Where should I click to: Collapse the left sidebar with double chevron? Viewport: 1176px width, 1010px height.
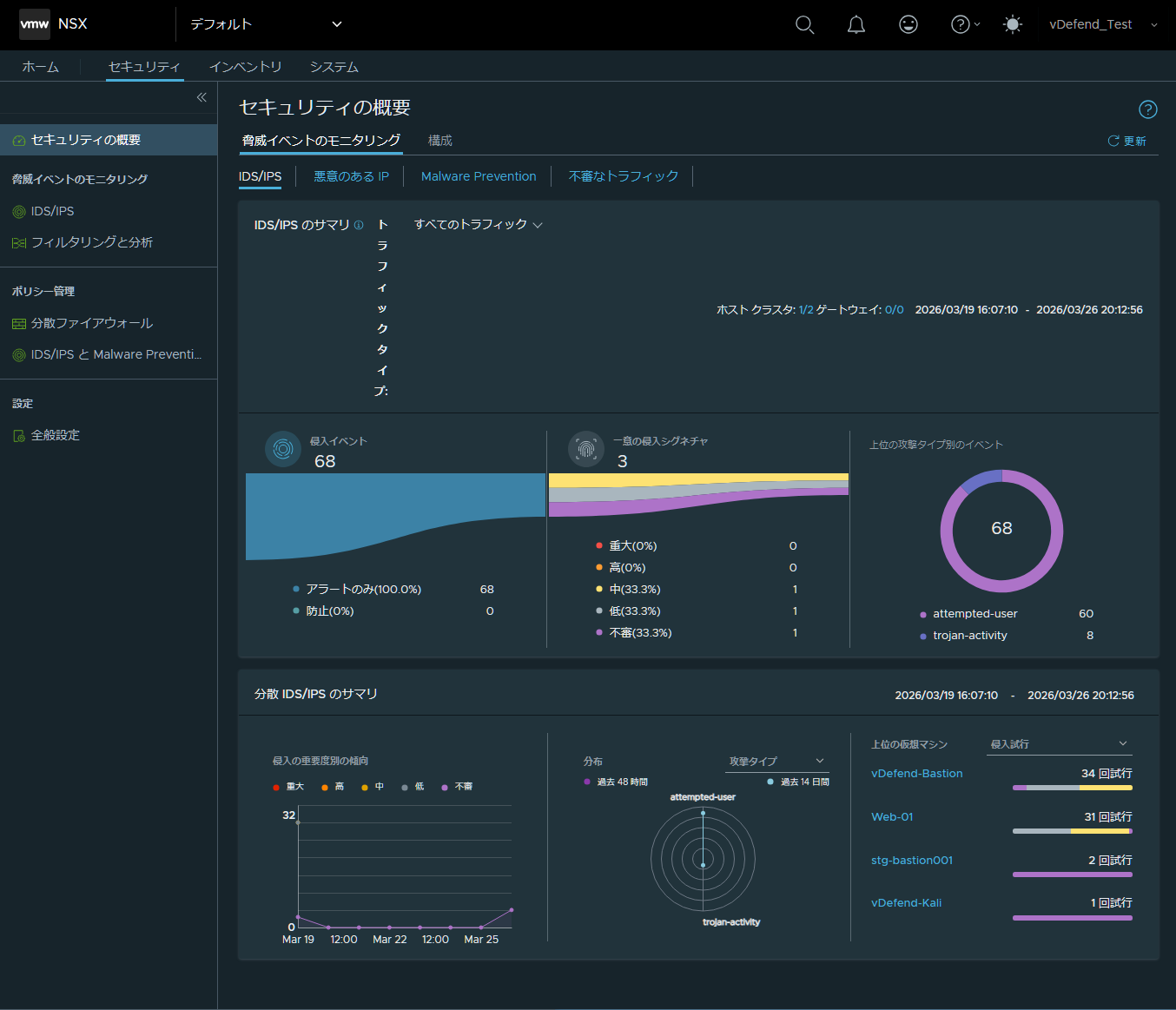coord(202,97)
